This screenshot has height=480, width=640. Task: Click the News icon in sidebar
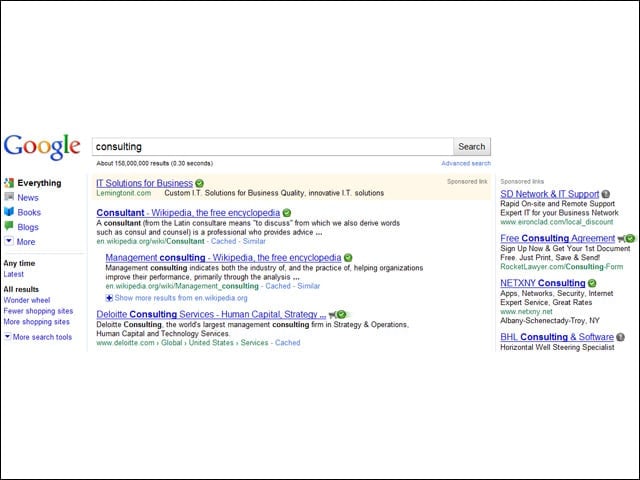tap(9, 197)
